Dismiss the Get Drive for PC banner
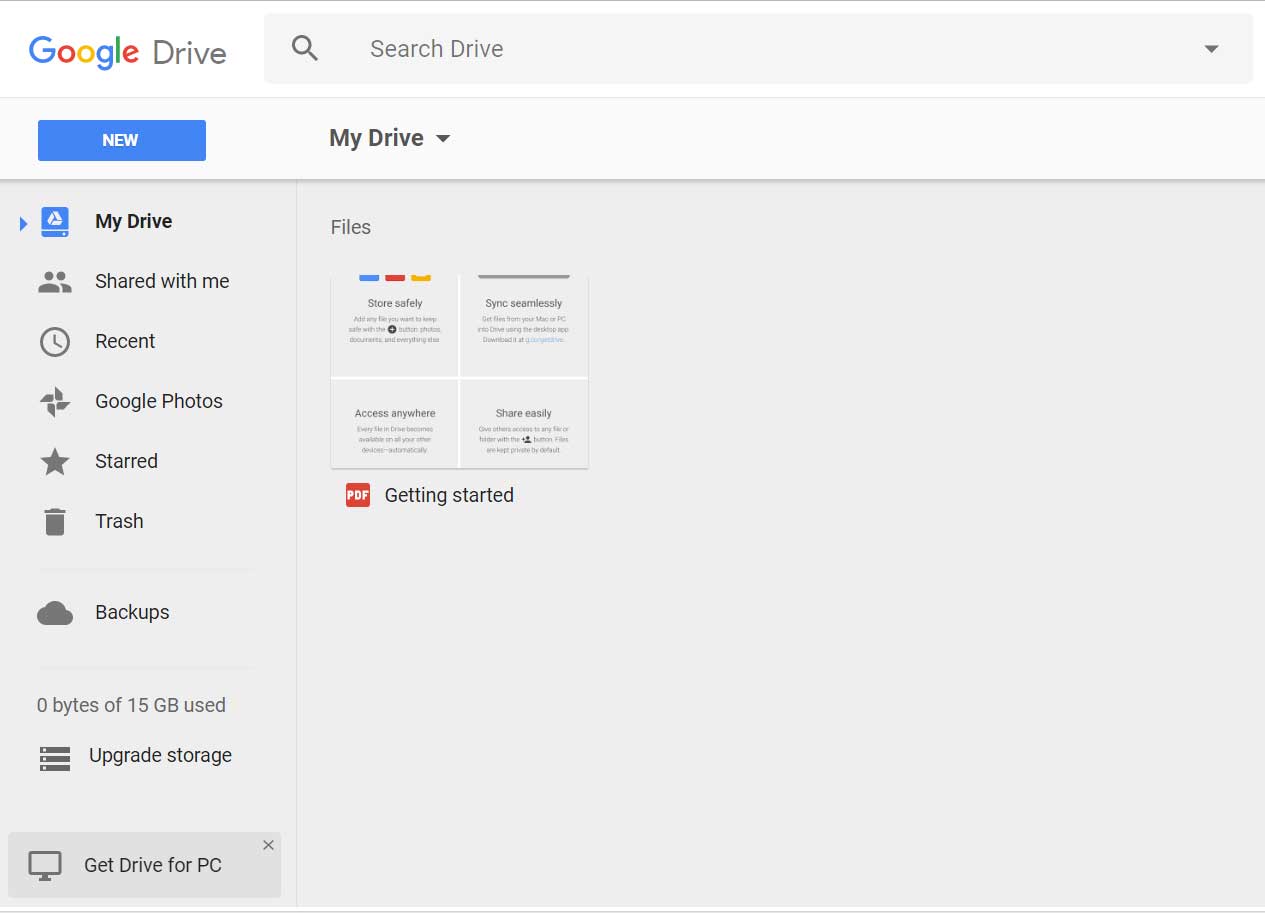Image resolution: width=1265 pixels, height=913 pixels. pyautogui.click(x=268, y=845)
